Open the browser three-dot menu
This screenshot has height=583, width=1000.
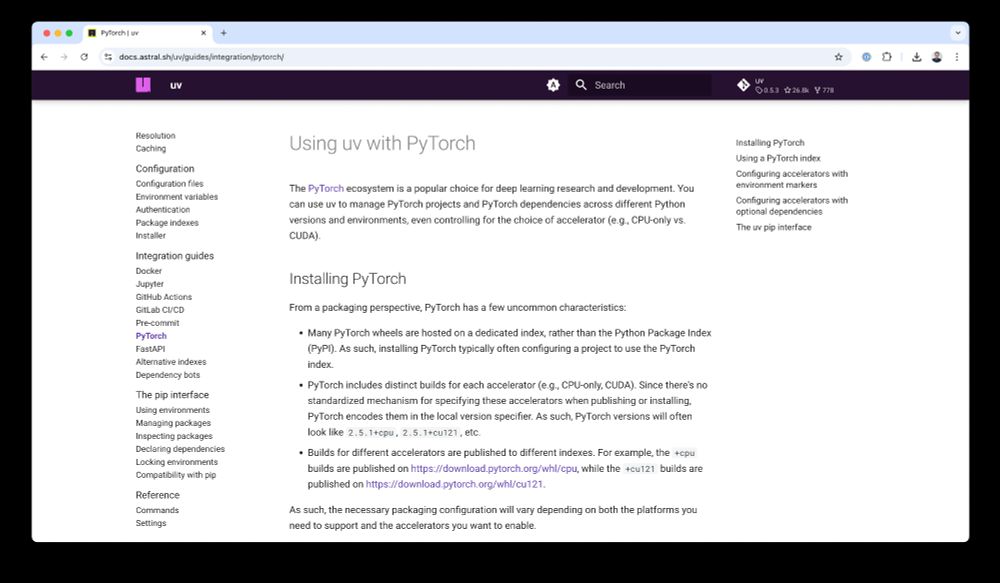pos(957,57)
